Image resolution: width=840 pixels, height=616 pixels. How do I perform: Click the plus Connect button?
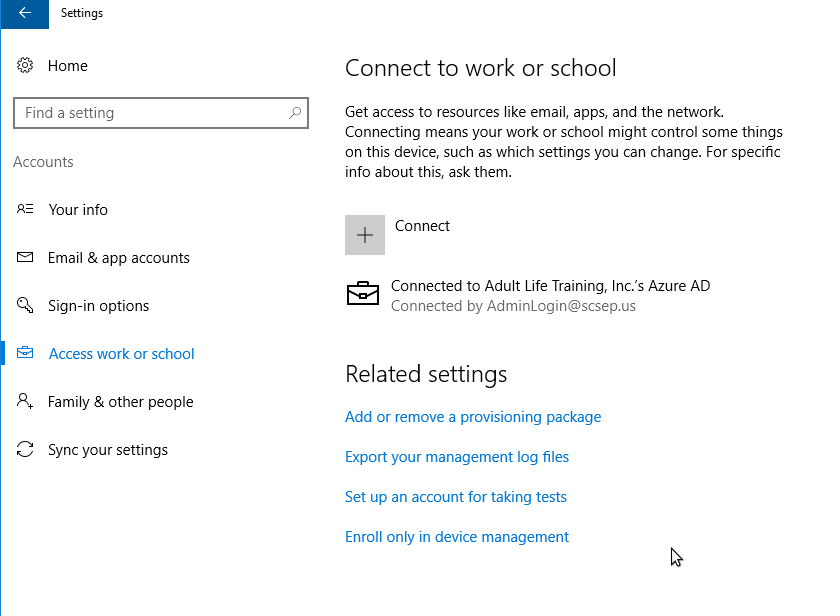point(365,235)
